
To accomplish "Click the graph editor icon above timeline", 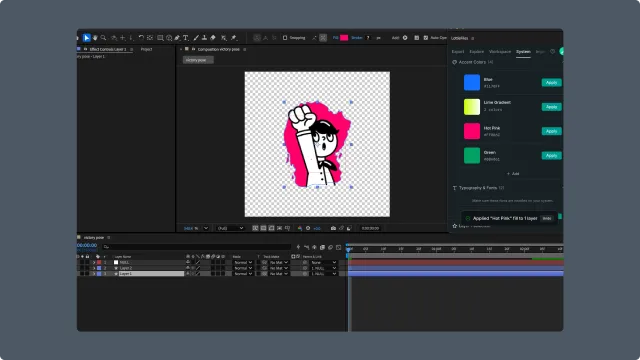I will tap(338, 247).
